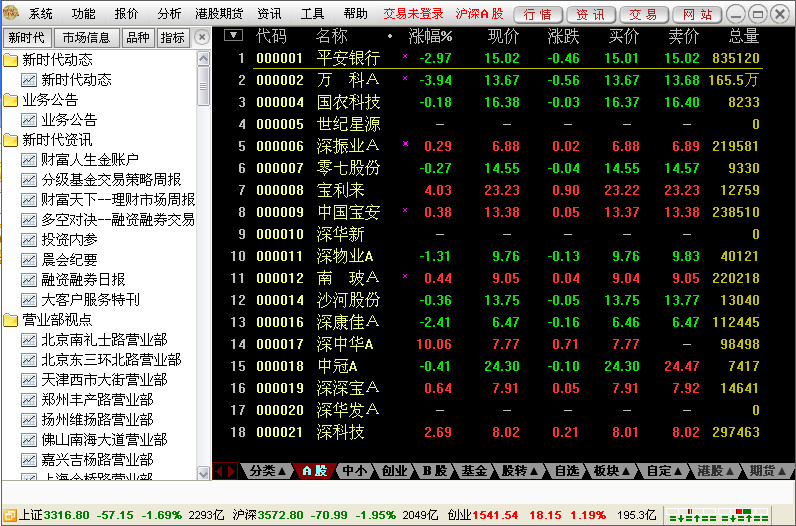Open 北京南礼士路营业部 item icon
This screenshot has width=796, height=526.
point(29,340)
